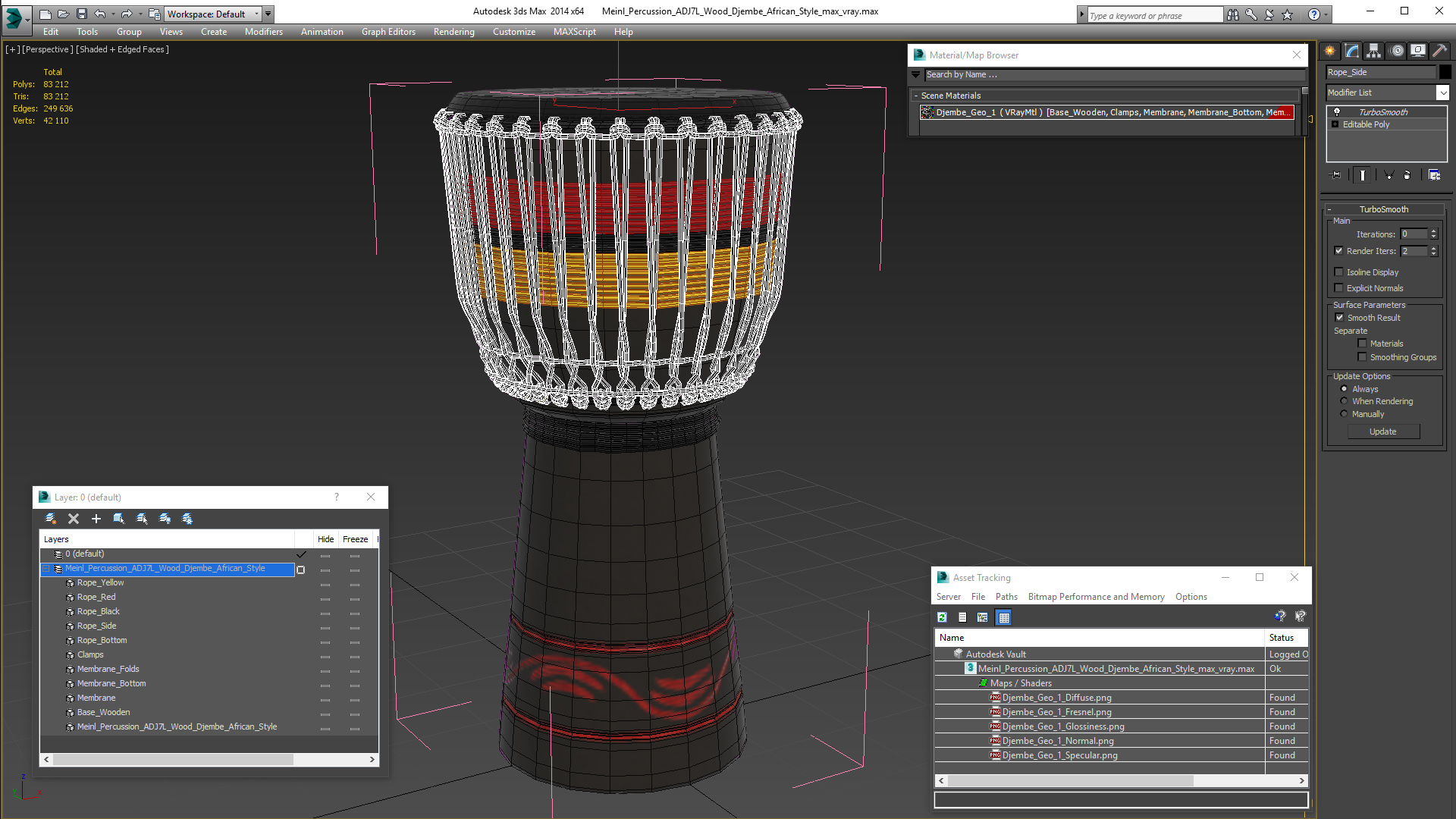
Task: Open the Display command panel tab
Action: 1417,51
